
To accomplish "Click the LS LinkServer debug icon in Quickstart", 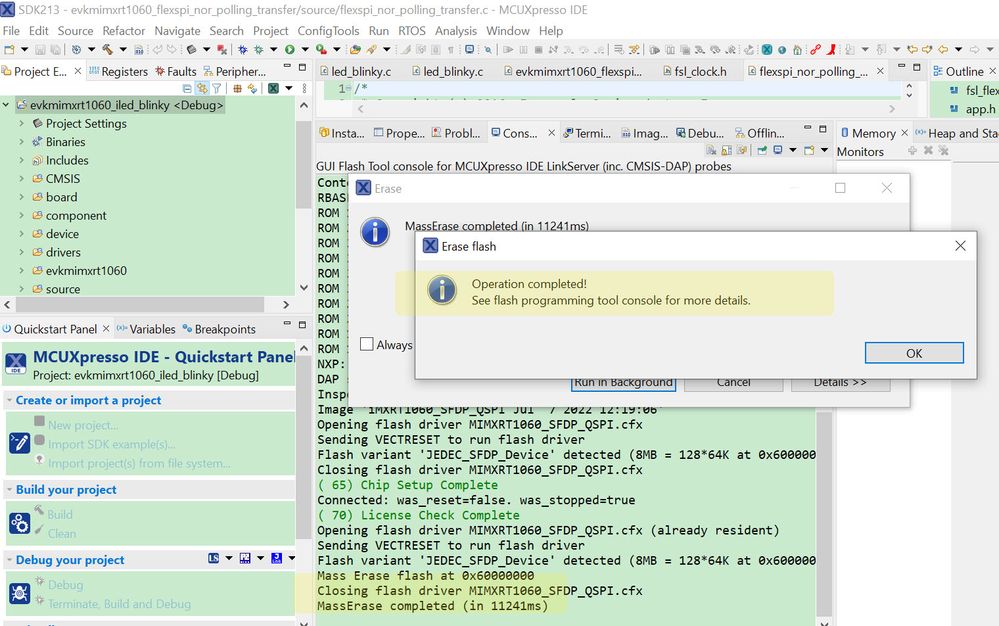I will pyautogui.click(x=213, y=558).
